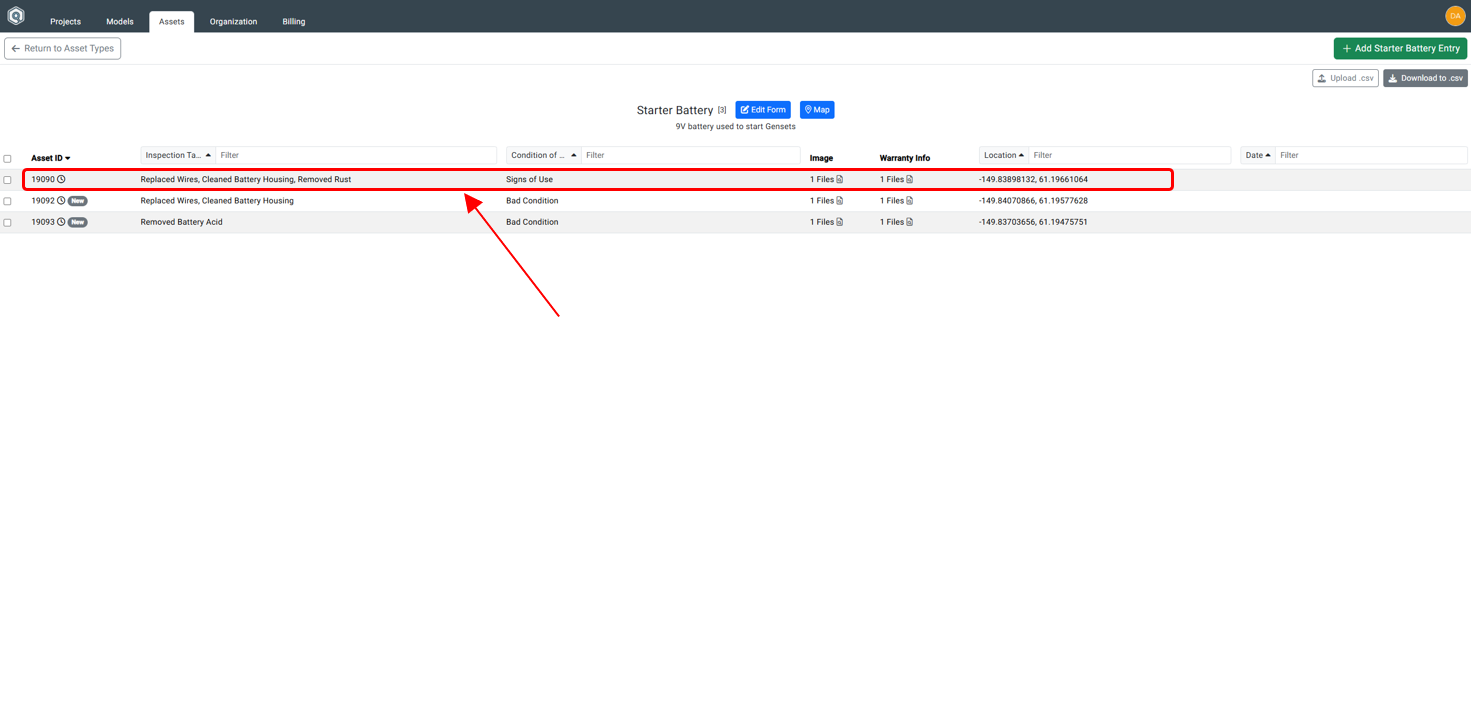Click the New badge on asset 19093
Viewport: 1471px width, 728px height.
(78, 222)
